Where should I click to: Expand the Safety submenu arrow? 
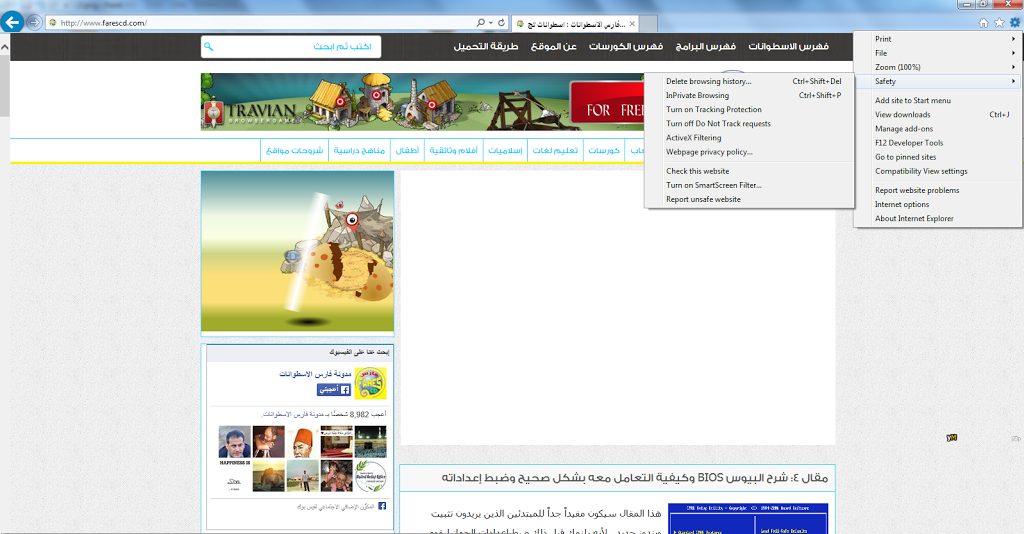[1014, 82]
